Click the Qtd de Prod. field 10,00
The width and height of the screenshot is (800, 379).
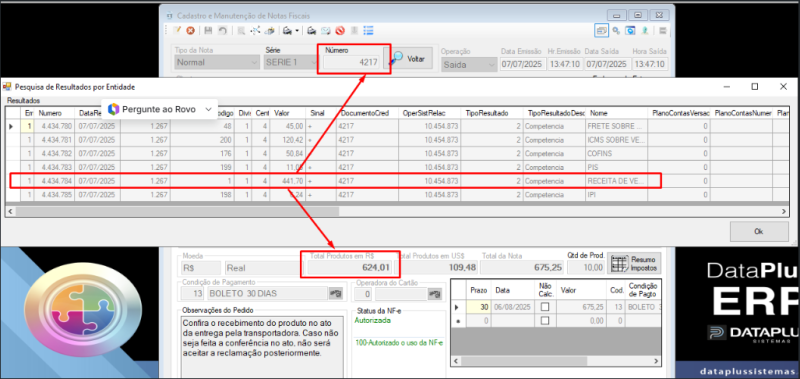point(586,267)
